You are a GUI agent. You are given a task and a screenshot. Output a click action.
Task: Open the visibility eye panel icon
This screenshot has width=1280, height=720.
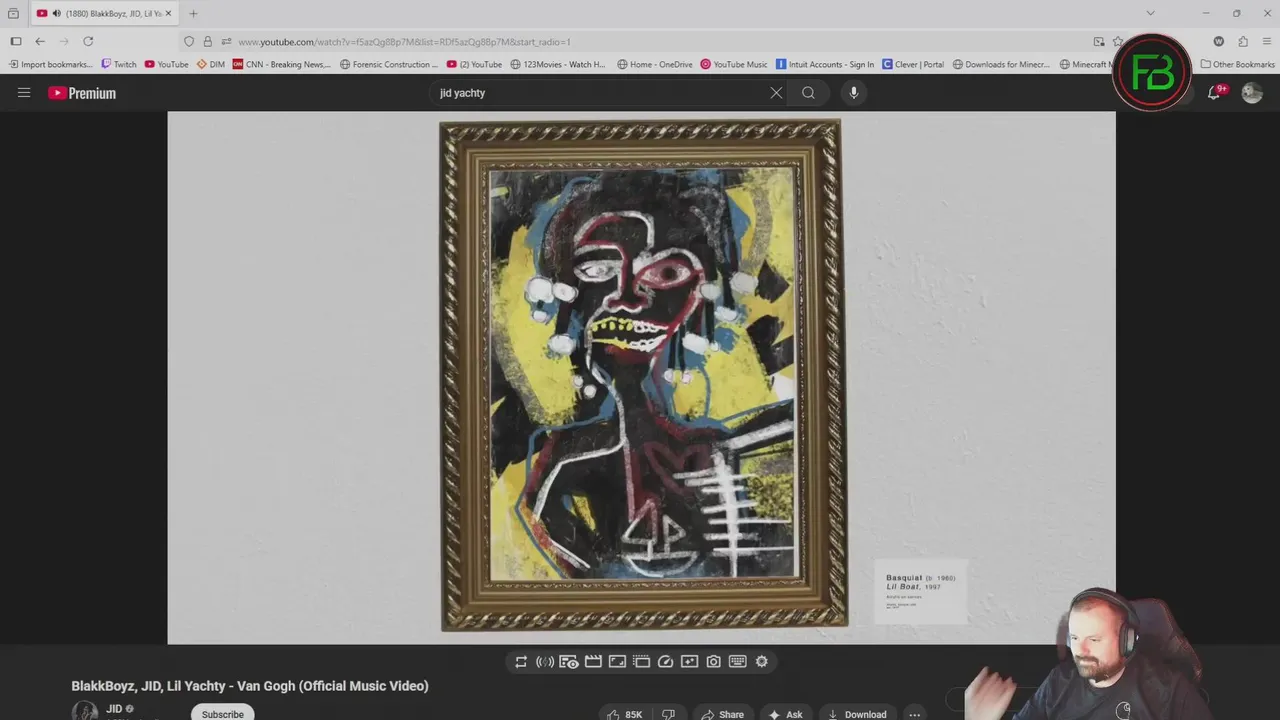tap(569, 662)
